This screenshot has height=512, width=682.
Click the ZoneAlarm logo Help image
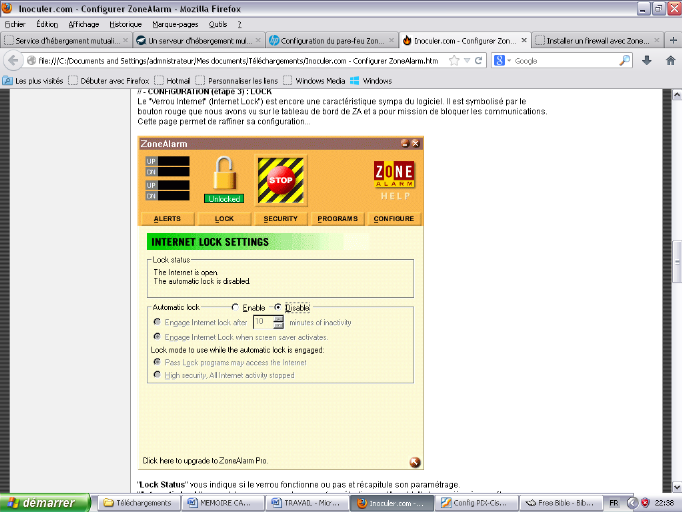coord(394,180)
